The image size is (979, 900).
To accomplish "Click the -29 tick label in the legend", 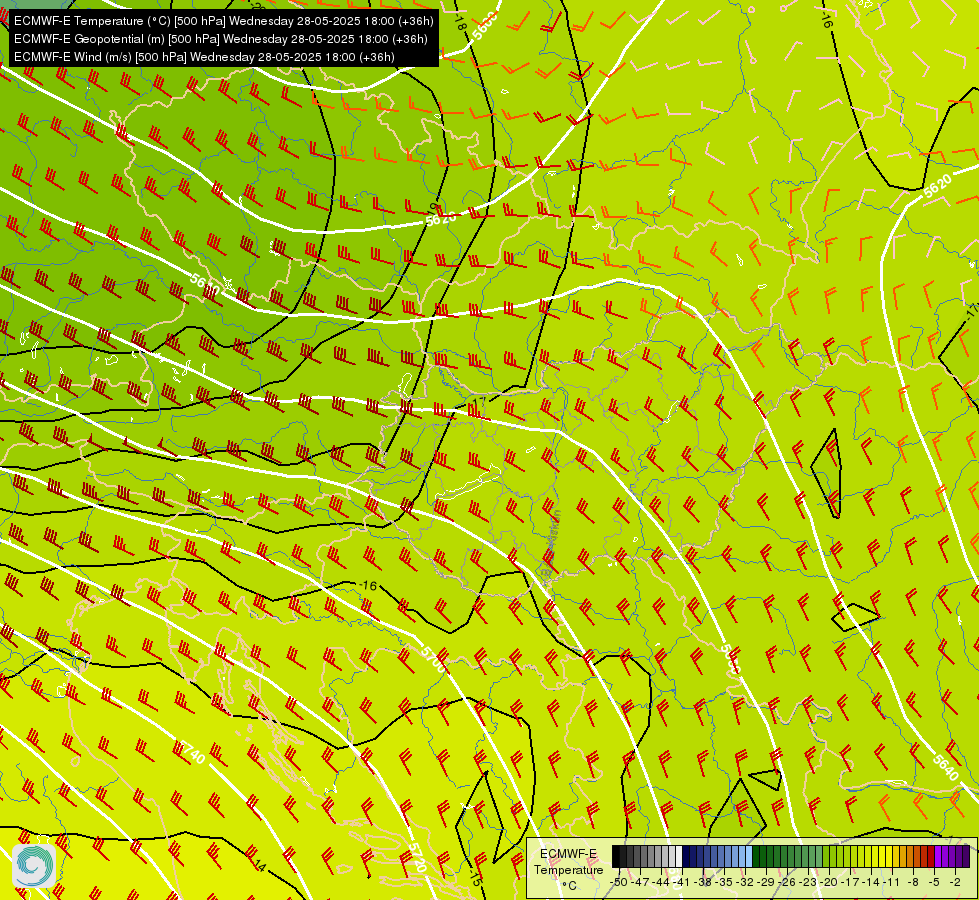I will click(x=767, y=882).
